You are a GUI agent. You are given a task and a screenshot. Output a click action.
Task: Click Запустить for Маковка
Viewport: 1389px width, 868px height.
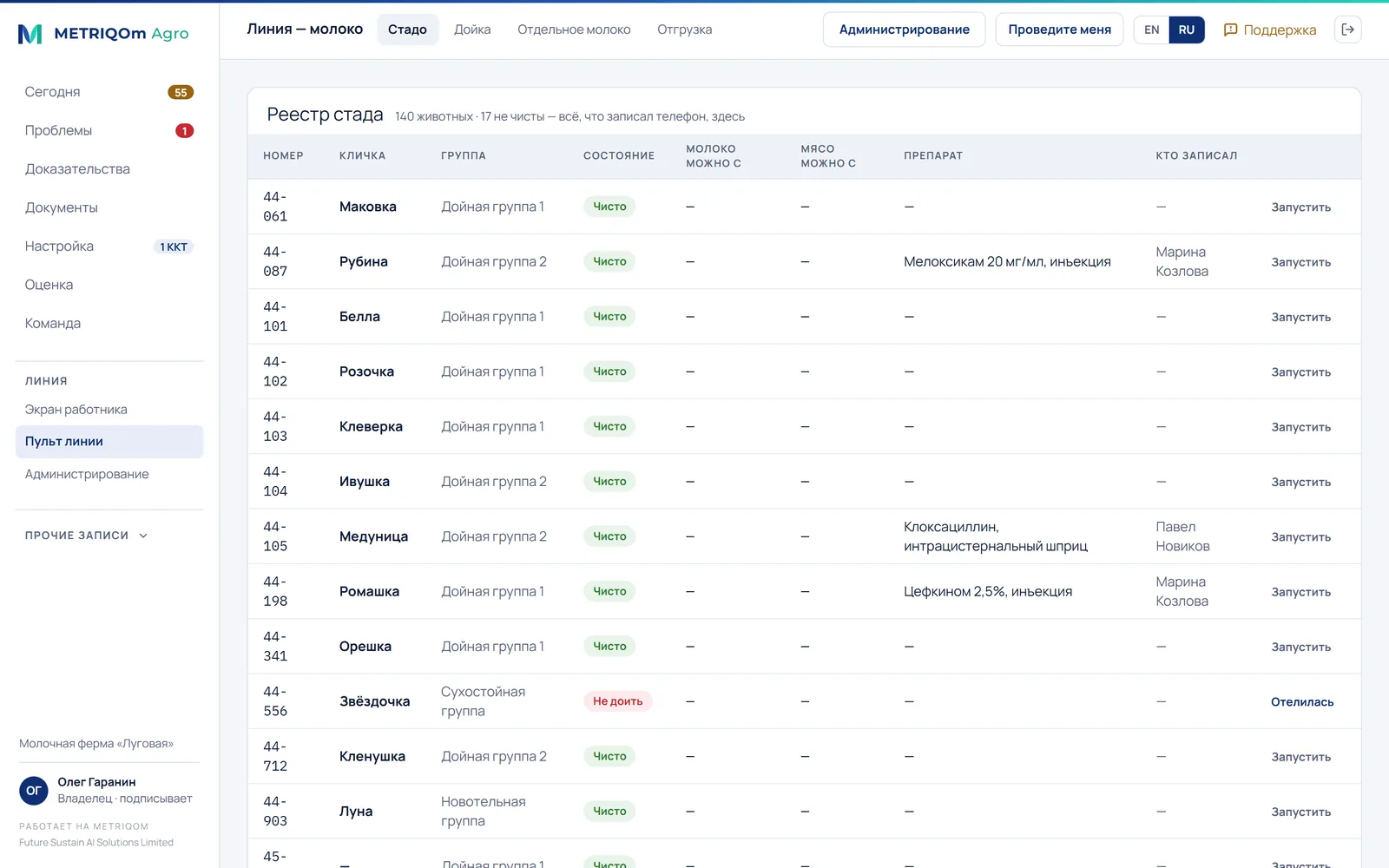[x=1300, y=207]
